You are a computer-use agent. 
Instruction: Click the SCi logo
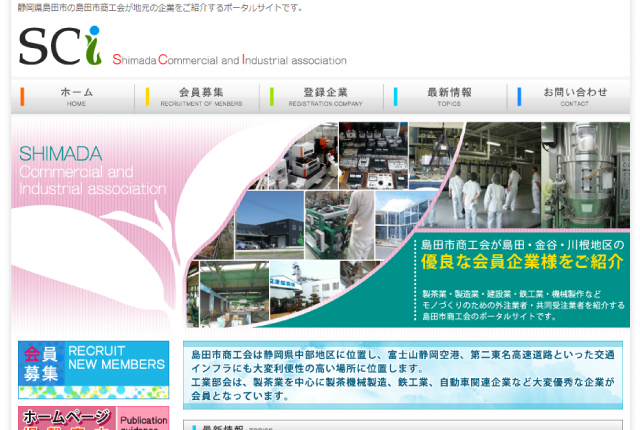(60, 46)
